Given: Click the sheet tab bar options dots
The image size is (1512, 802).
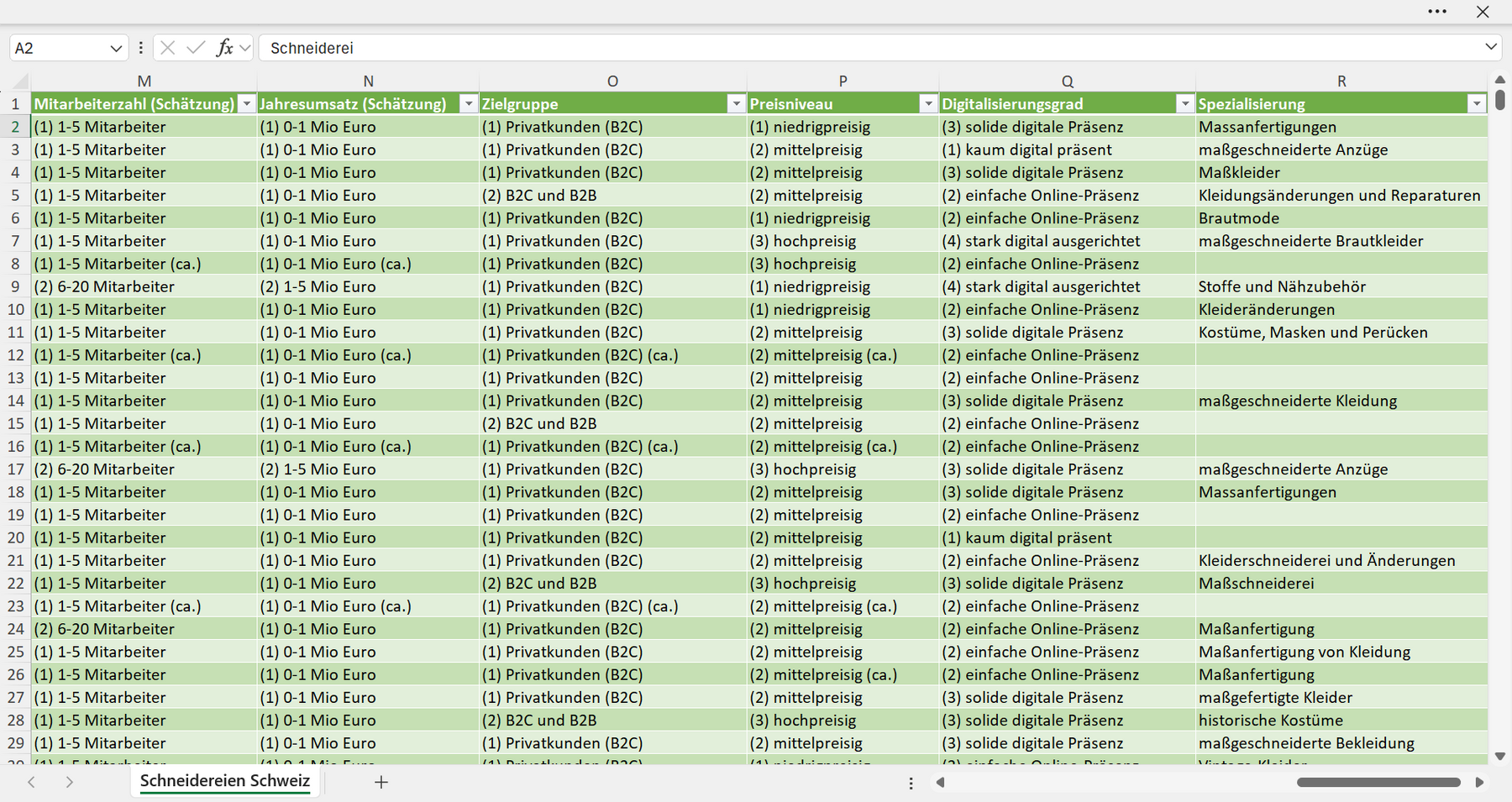Looking at the screenshot, I should 911,783.
